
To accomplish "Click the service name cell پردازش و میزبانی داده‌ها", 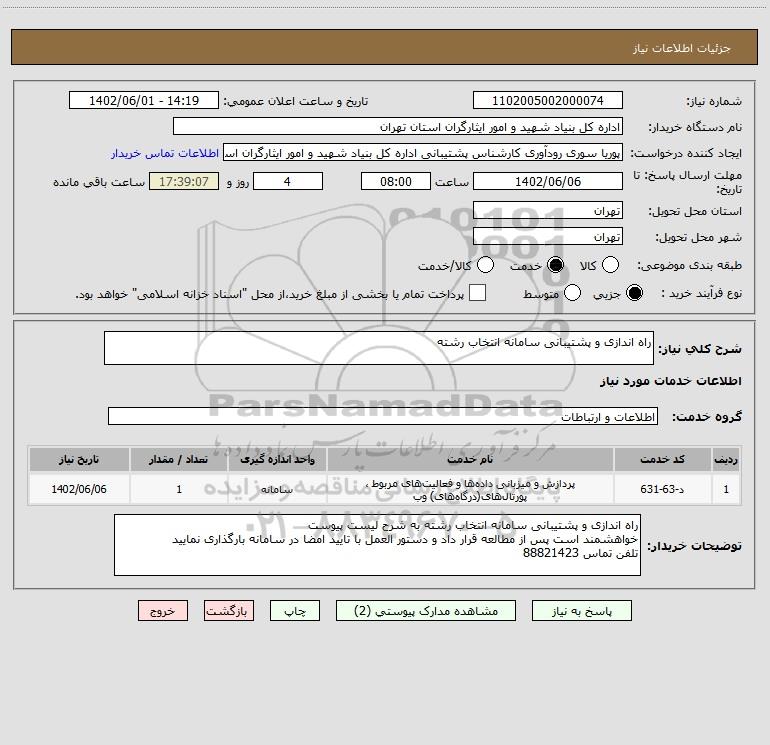I will [x=469, y=490].
